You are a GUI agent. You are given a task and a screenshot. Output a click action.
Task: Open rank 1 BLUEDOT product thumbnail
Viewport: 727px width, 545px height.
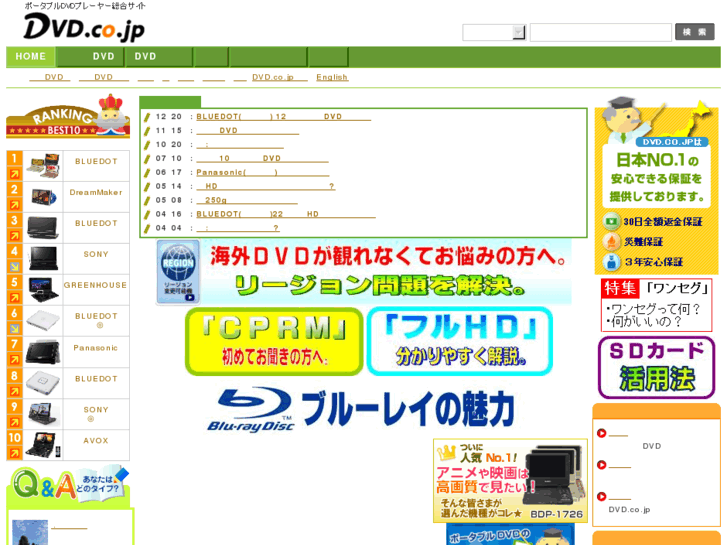point(43,166)
